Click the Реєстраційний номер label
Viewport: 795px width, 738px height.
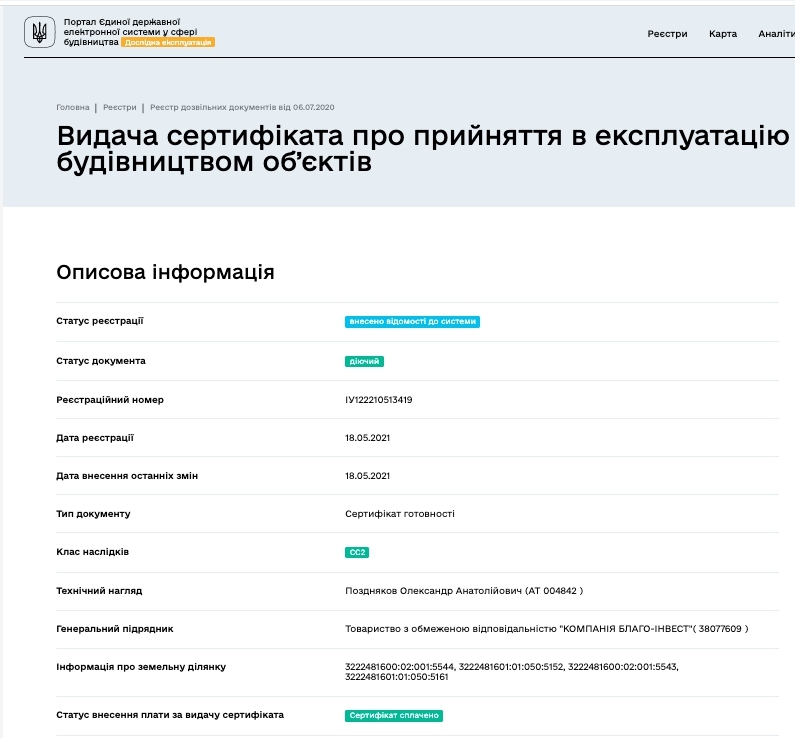[110, 400]
